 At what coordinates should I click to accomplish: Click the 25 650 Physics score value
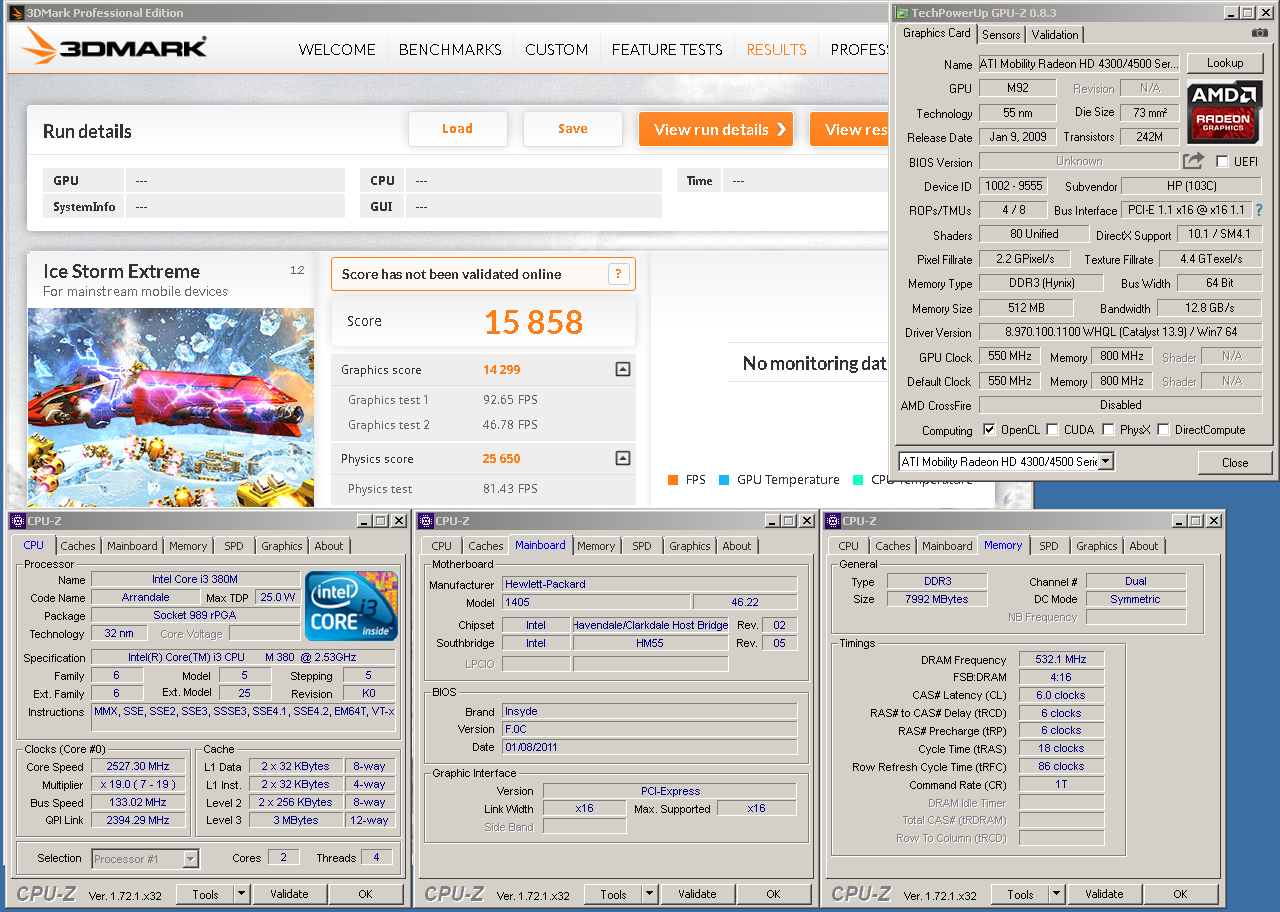[x=502, y=459]
